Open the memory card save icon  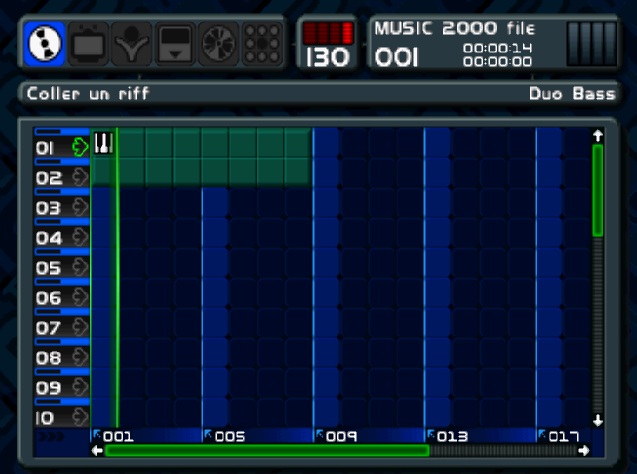175,44
